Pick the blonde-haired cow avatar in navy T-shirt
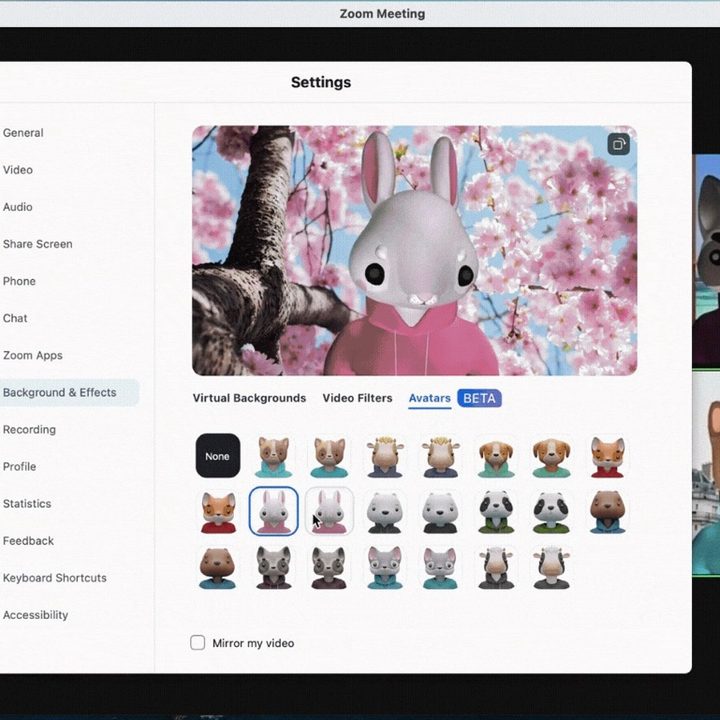 click(x=440, y=456)
